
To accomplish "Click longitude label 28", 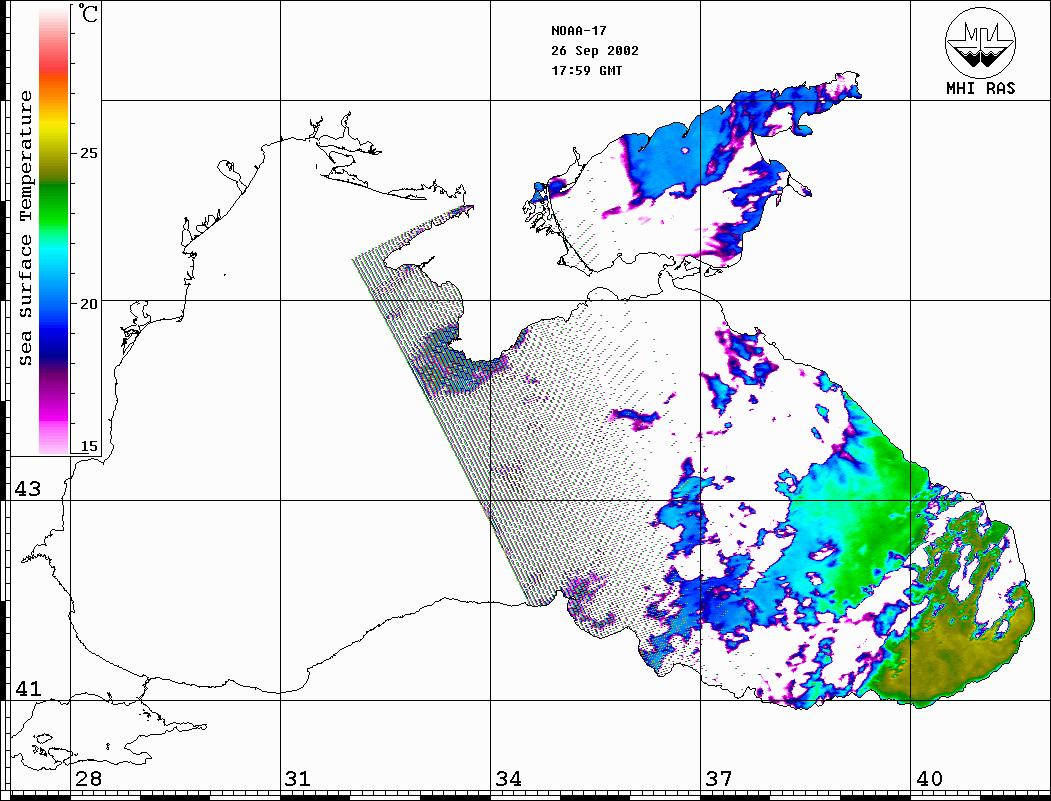I will coord(88,778).
